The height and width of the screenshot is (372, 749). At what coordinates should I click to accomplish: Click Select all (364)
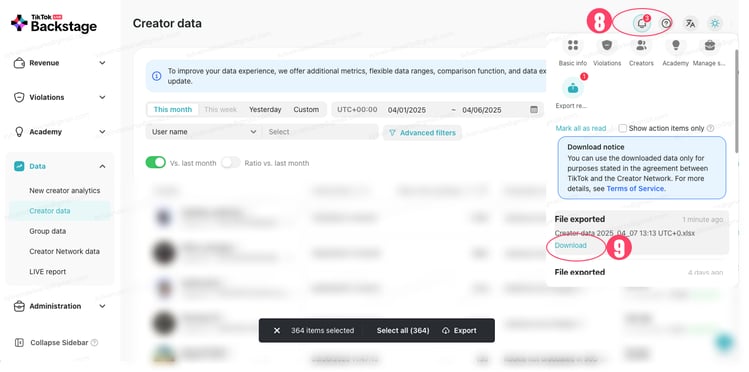tap(403, 330)
